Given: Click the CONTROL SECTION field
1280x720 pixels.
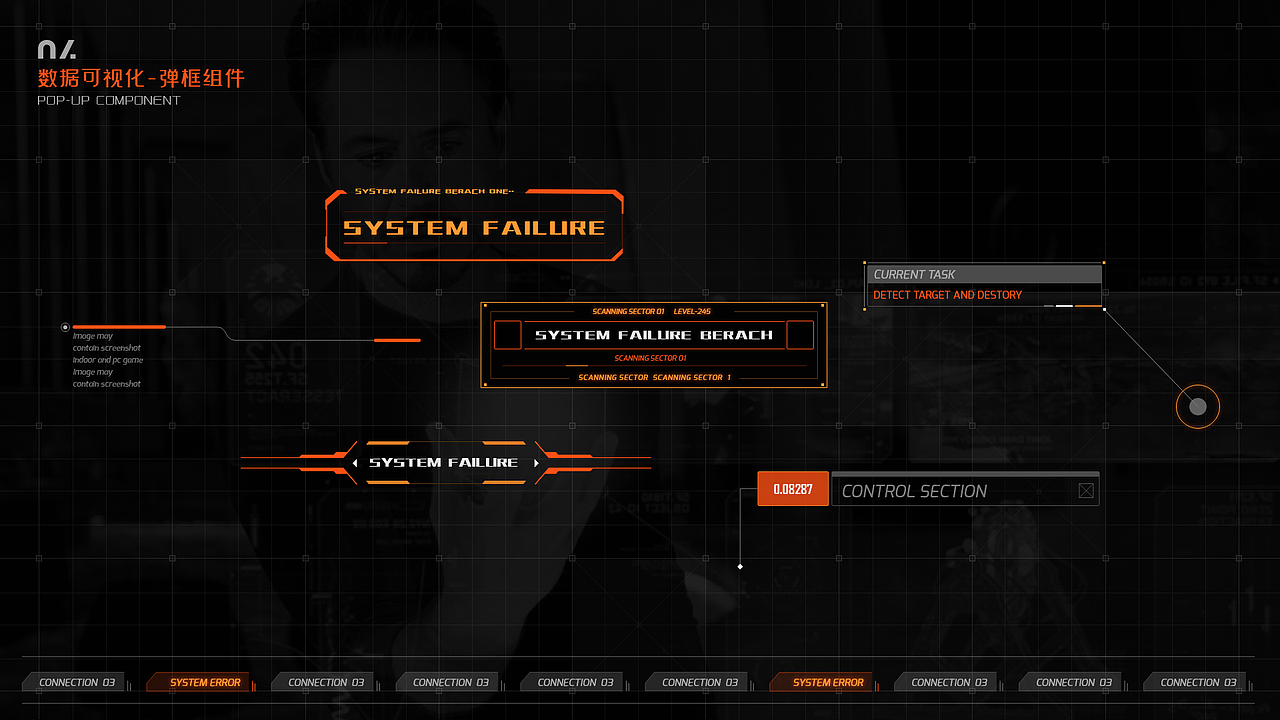Looking at the screenshot, I should (x=965, y=490).
